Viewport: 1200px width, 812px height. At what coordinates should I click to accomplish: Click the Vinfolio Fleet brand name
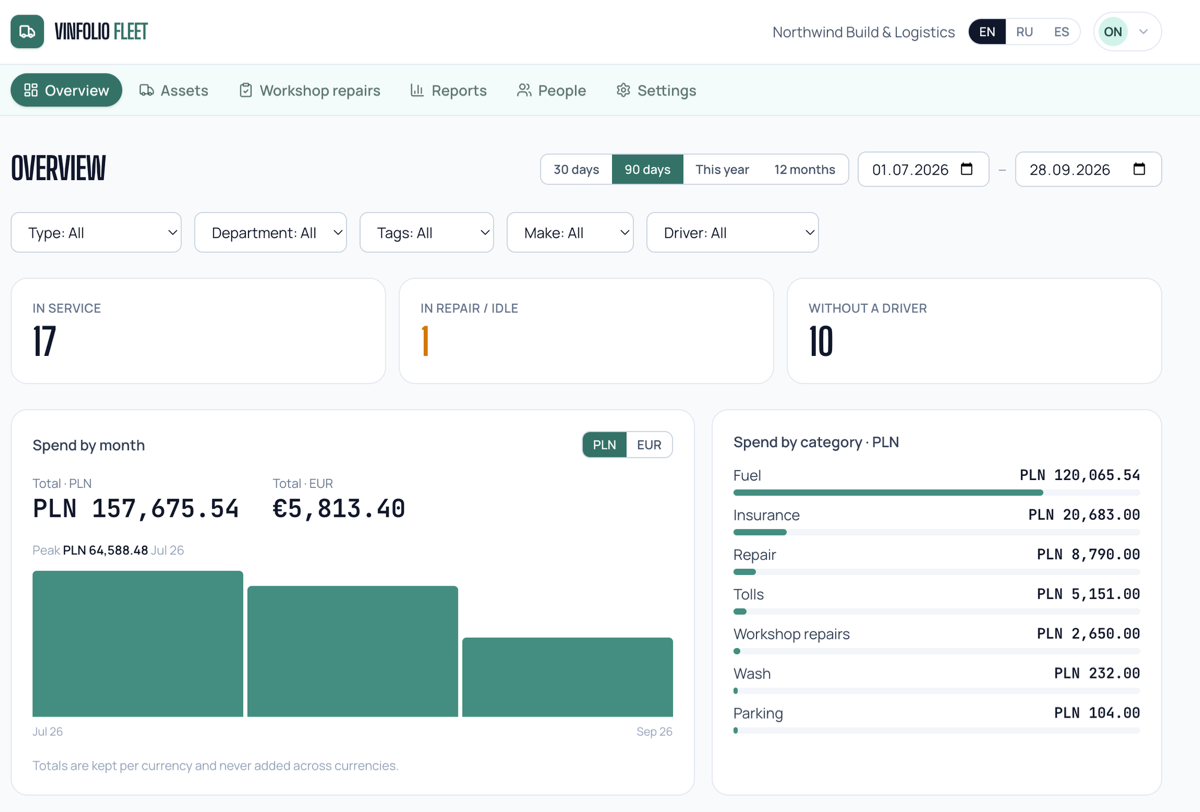click(x=101, y=32)
